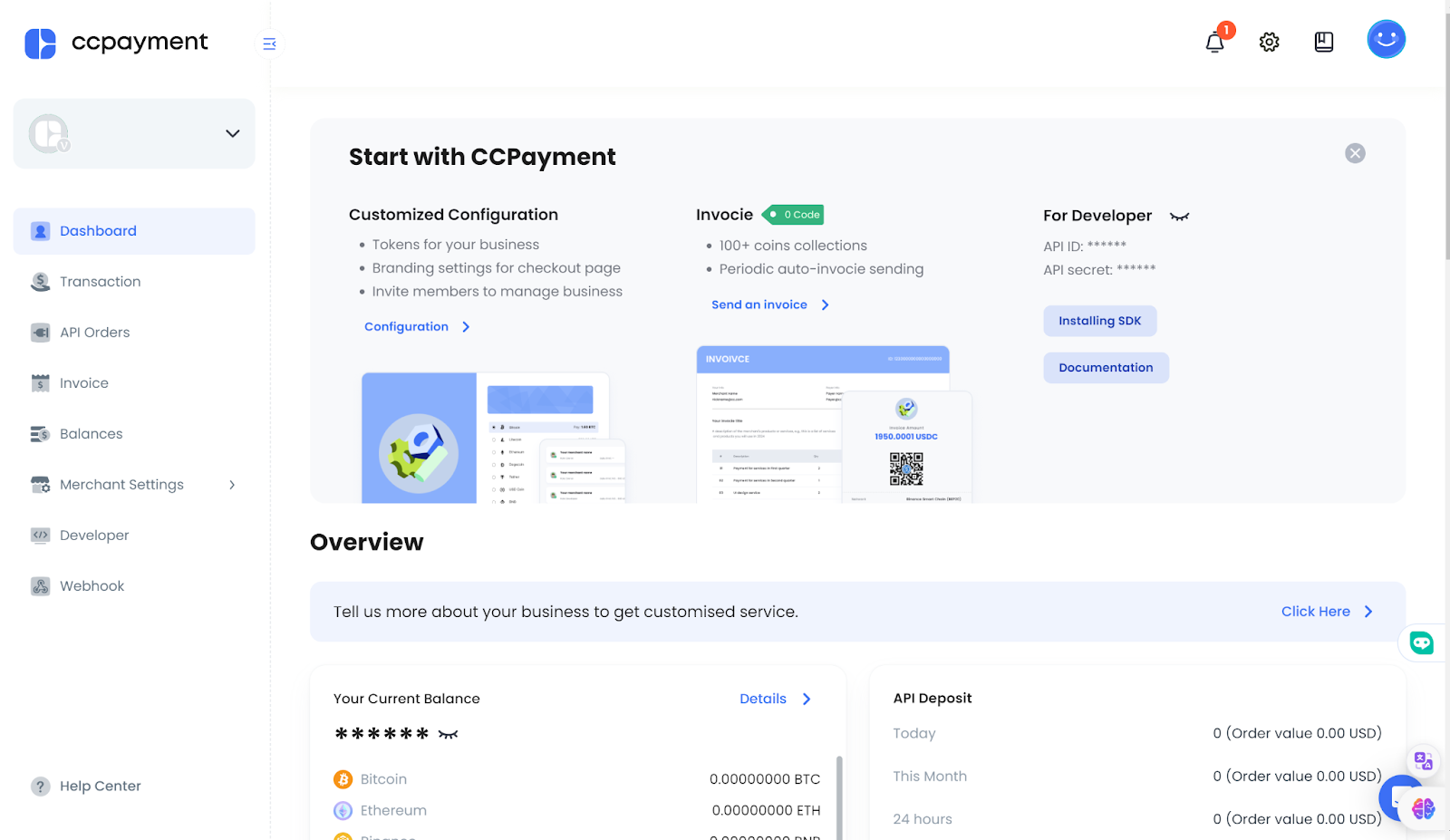Click the invoice preview thumbnail

tap(834, 424)
